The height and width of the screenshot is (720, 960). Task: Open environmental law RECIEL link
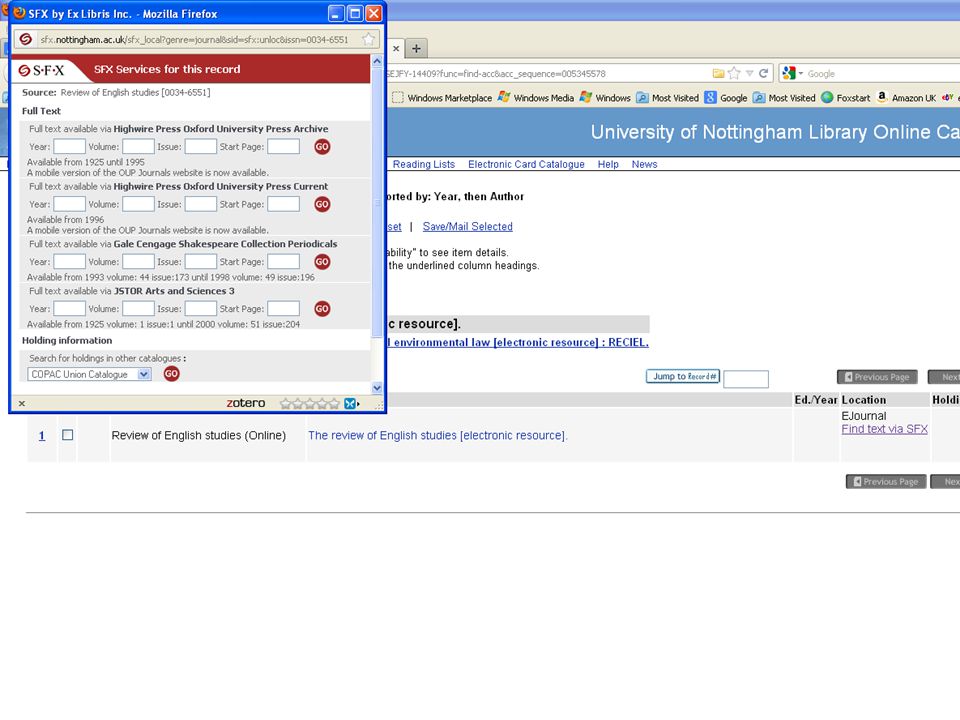click(x=518, y=342)
